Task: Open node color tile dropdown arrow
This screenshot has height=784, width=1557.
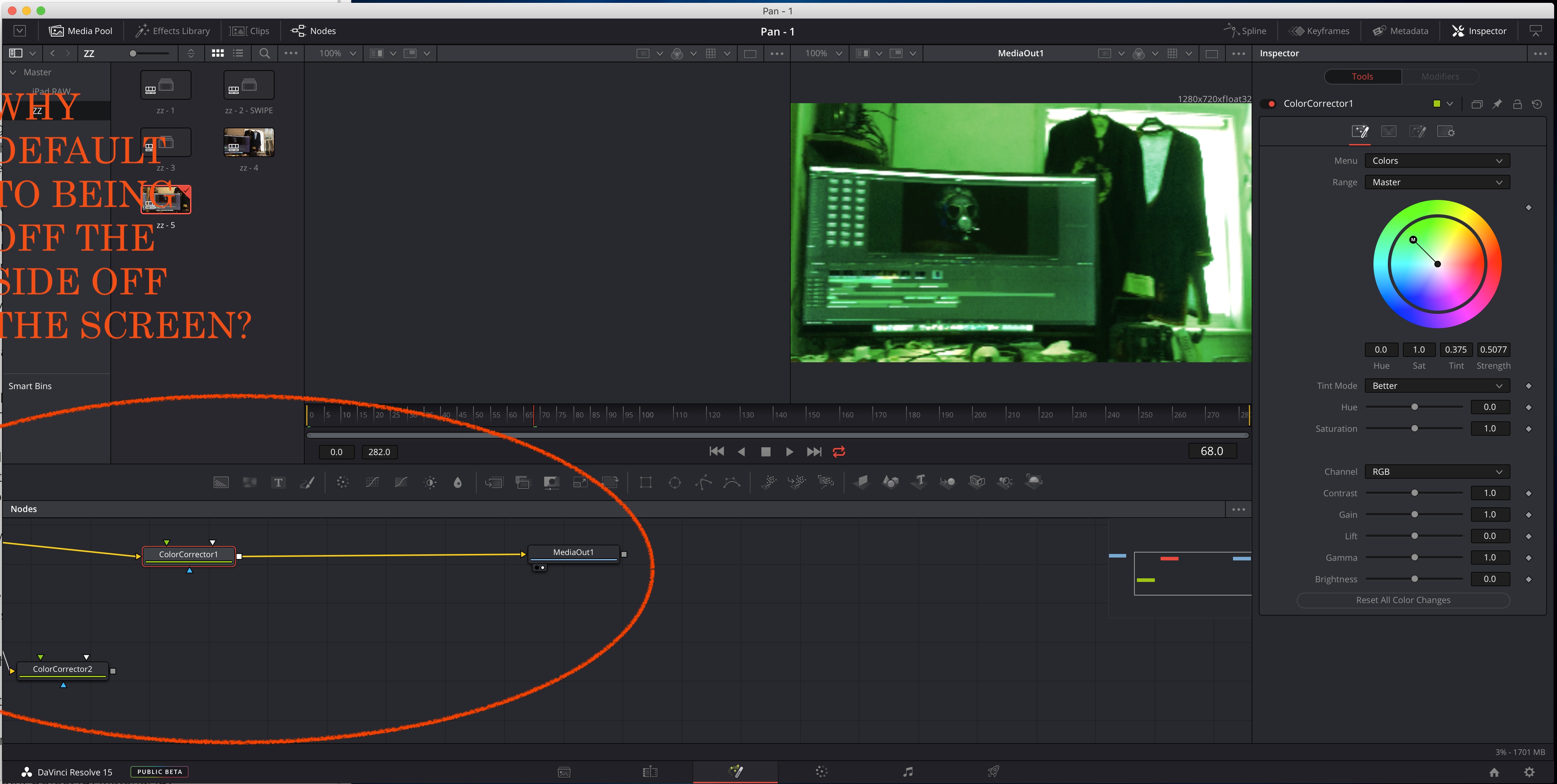Action: pos(1449,104)
